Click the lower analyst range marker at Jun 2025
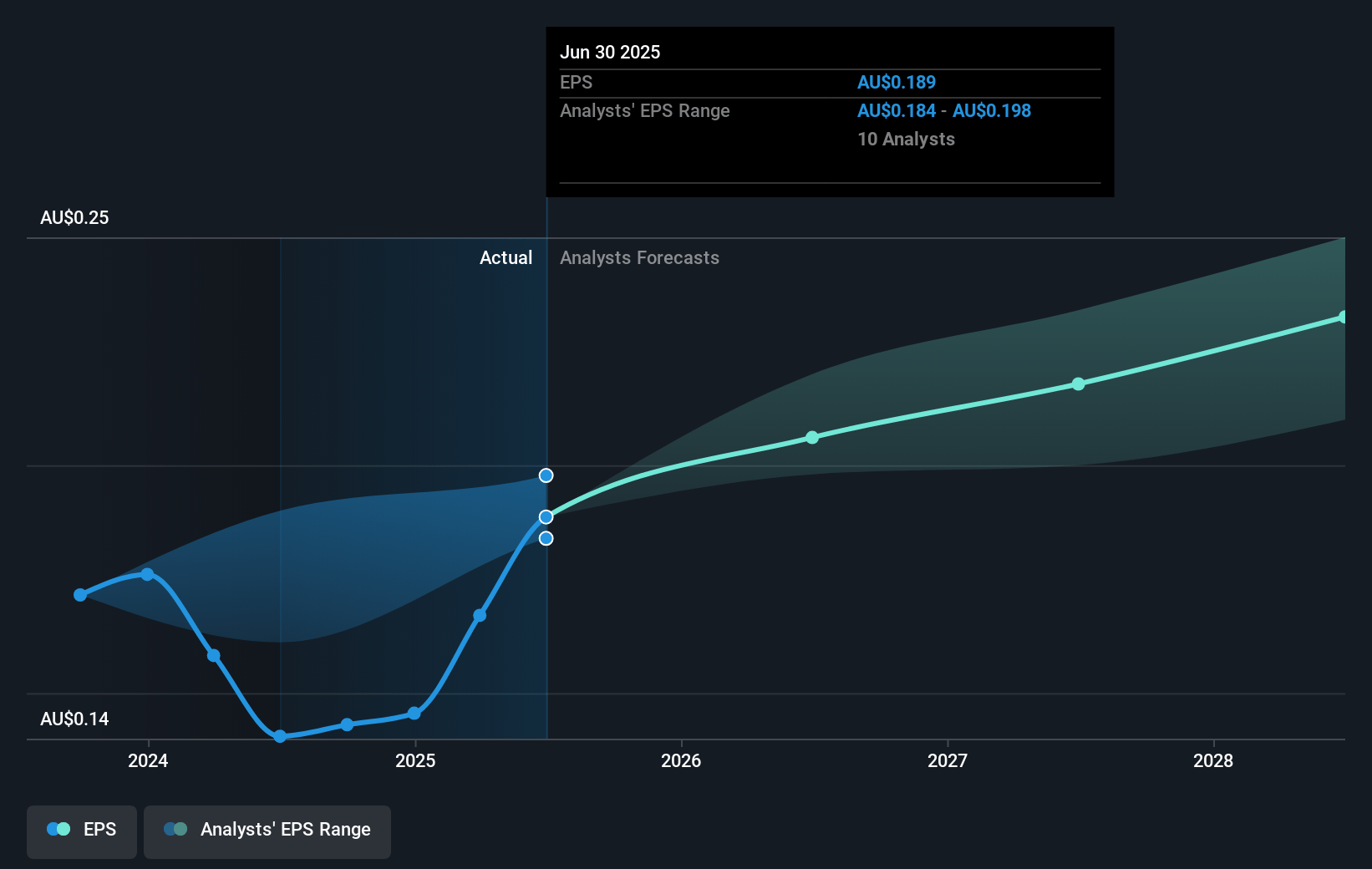The width and height of the screenshot is (1372, 869). pos(546,539)
